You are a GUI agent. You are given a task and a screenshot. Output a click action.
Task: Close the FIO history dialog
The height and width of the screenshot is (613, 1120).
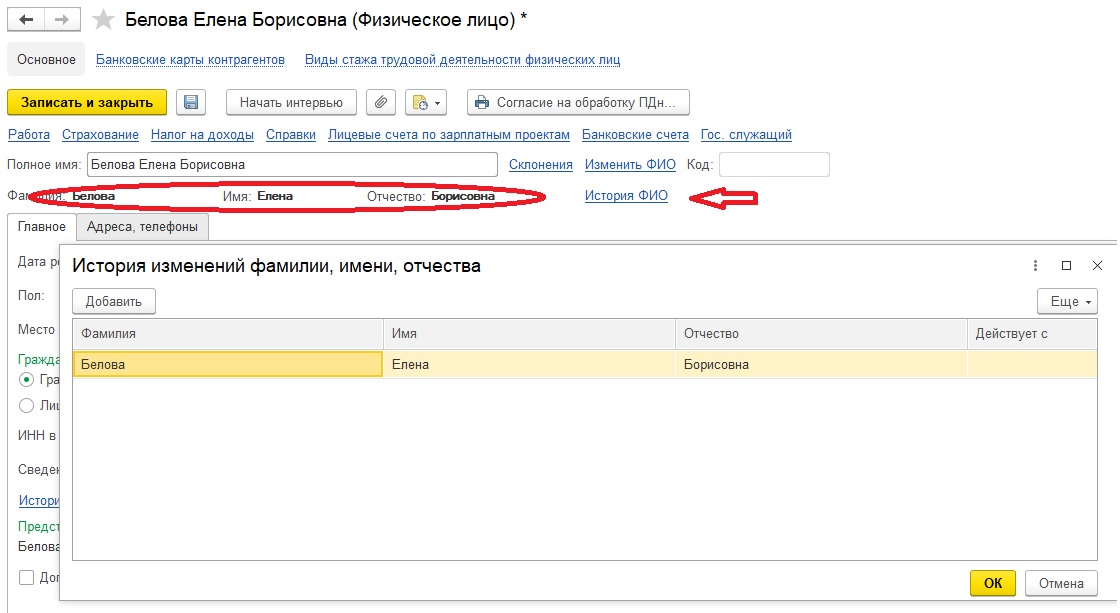[1097, 266]
